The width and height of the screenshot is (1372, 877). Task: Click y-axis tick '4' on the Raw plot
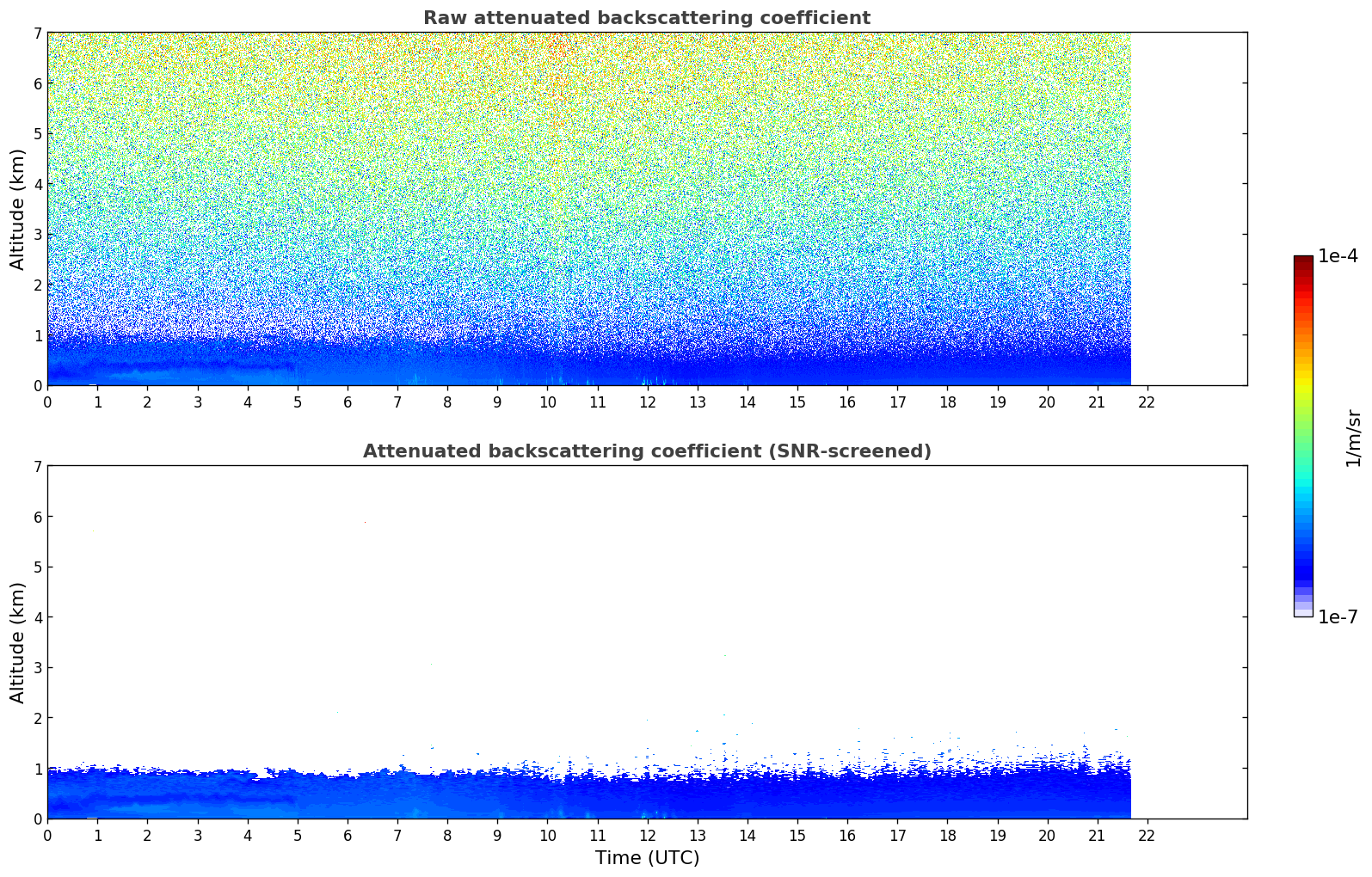pyautogui.click(x=38, y=184)
